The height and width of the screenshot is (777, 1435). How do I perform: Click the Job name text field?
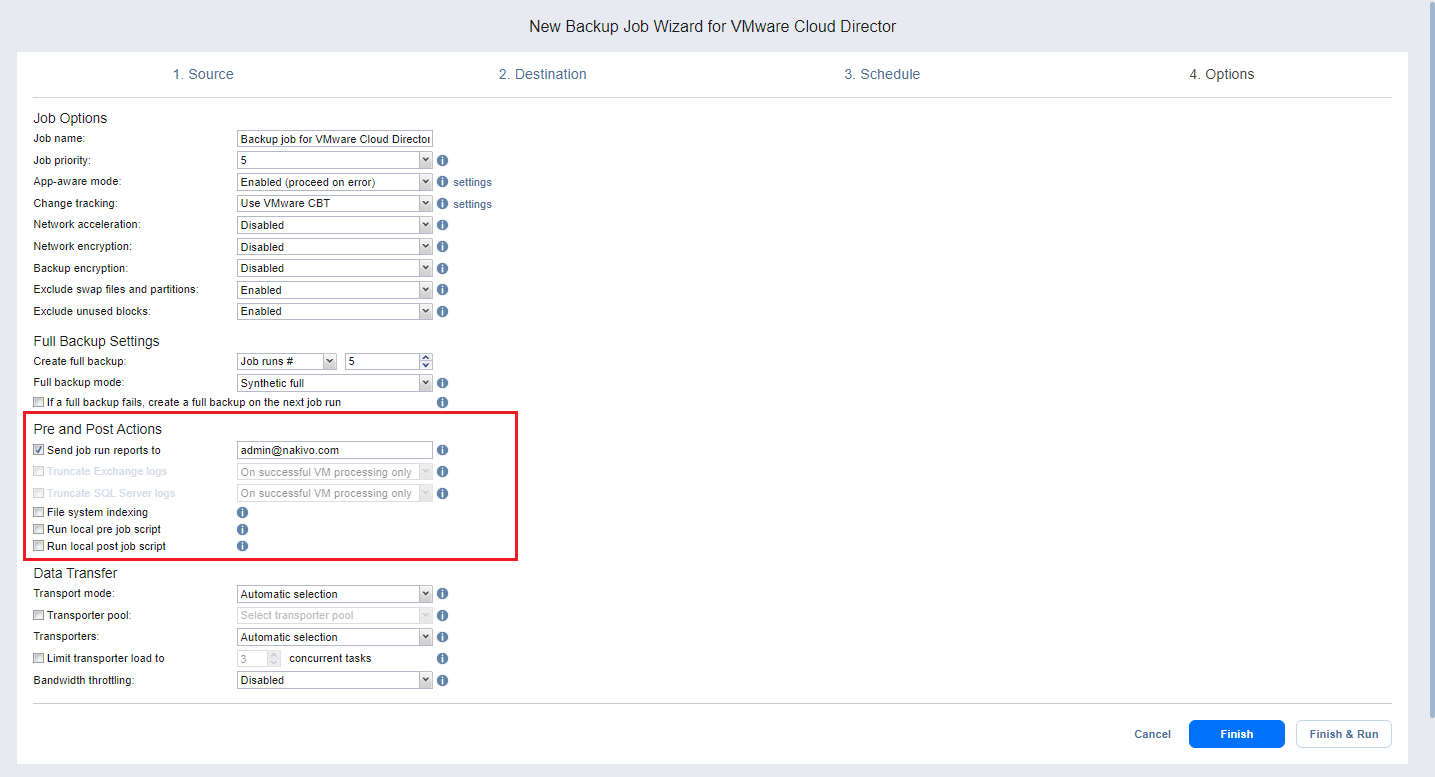[335, 139]
